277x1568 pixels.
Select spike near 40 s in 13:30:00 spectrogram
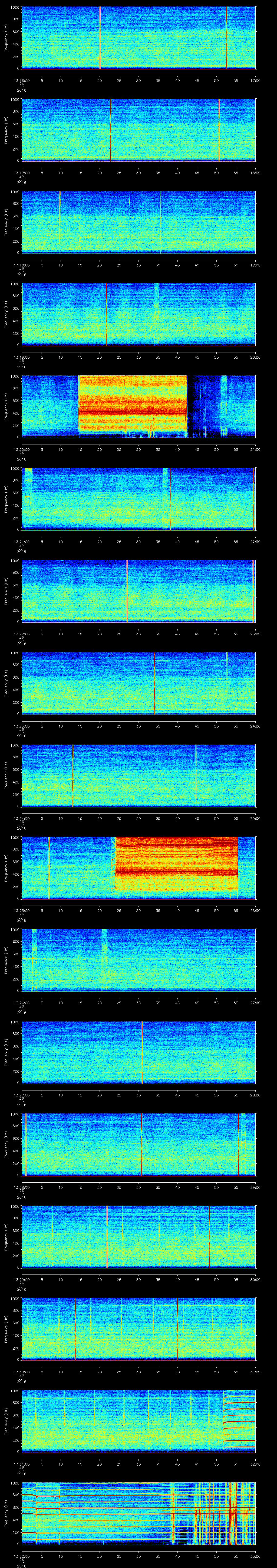pyautogui.click(x=177, y=1329)
